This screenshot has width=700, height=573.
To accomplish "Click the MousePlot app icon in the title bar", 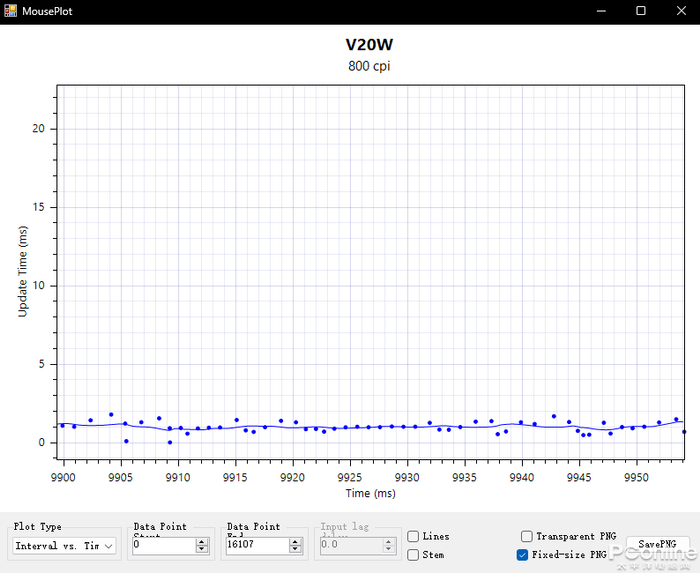I will (x=11, y=11).
